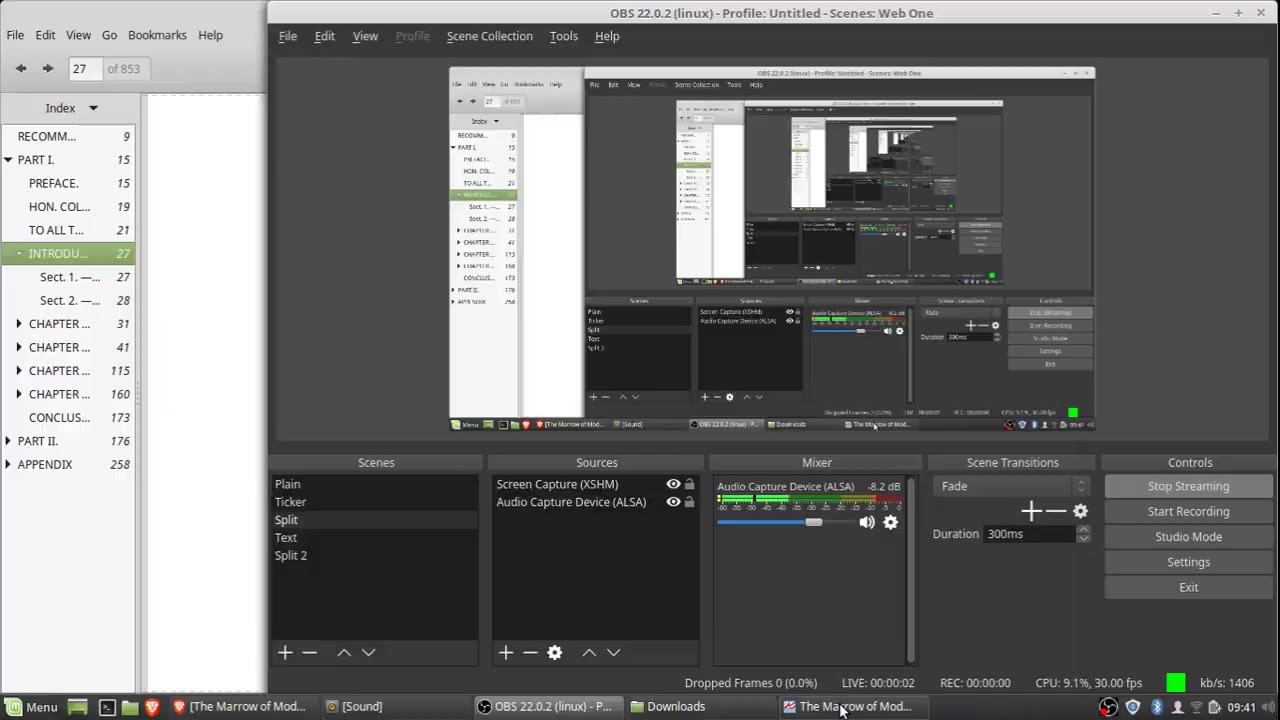Launch the terminal from the taskbar
Viewport: 1280px width, 720px height.
[x=107, y=707]
